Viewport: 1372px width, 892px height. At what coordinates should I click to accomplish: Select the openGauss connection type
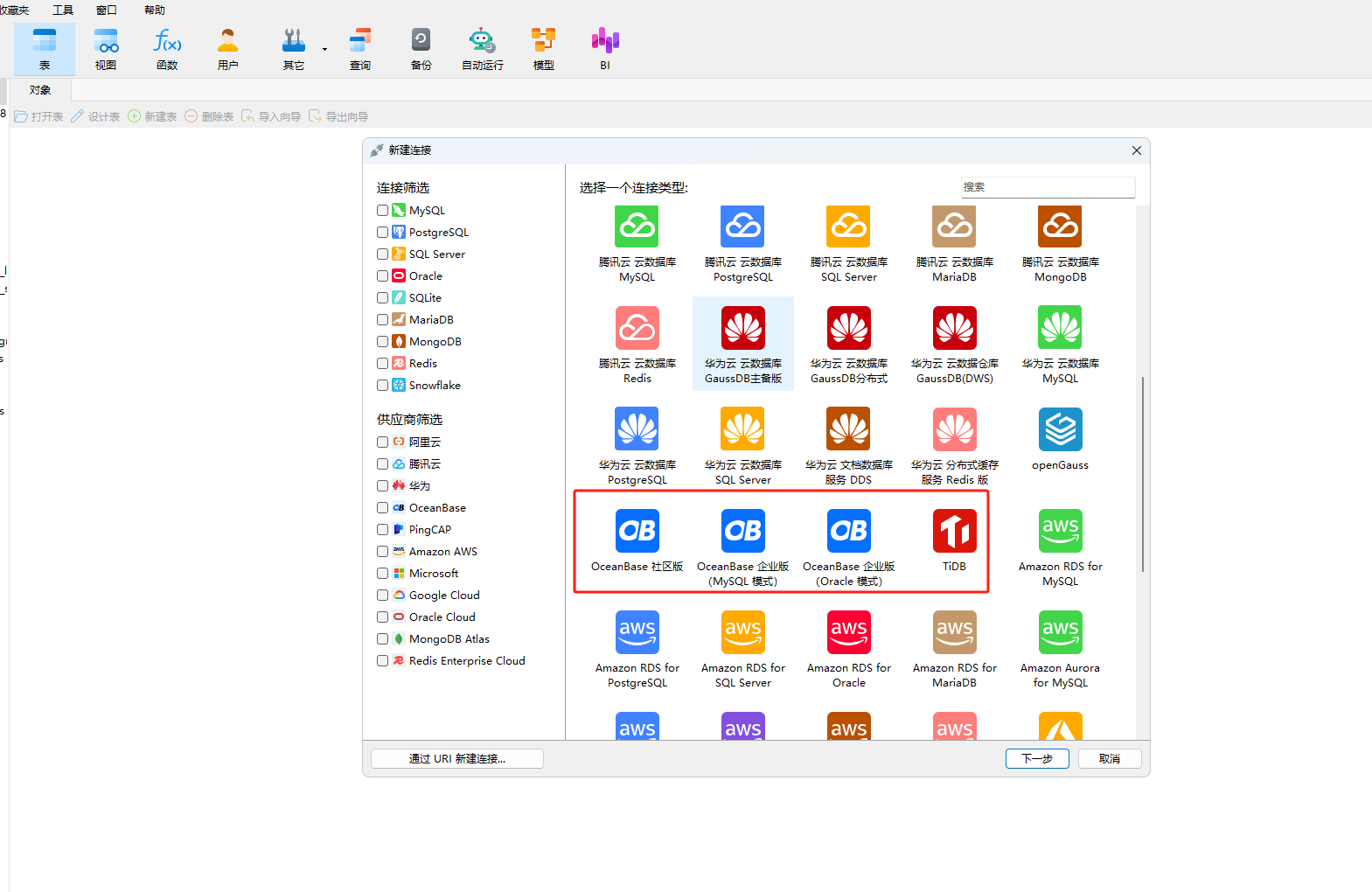[1061, 440]
